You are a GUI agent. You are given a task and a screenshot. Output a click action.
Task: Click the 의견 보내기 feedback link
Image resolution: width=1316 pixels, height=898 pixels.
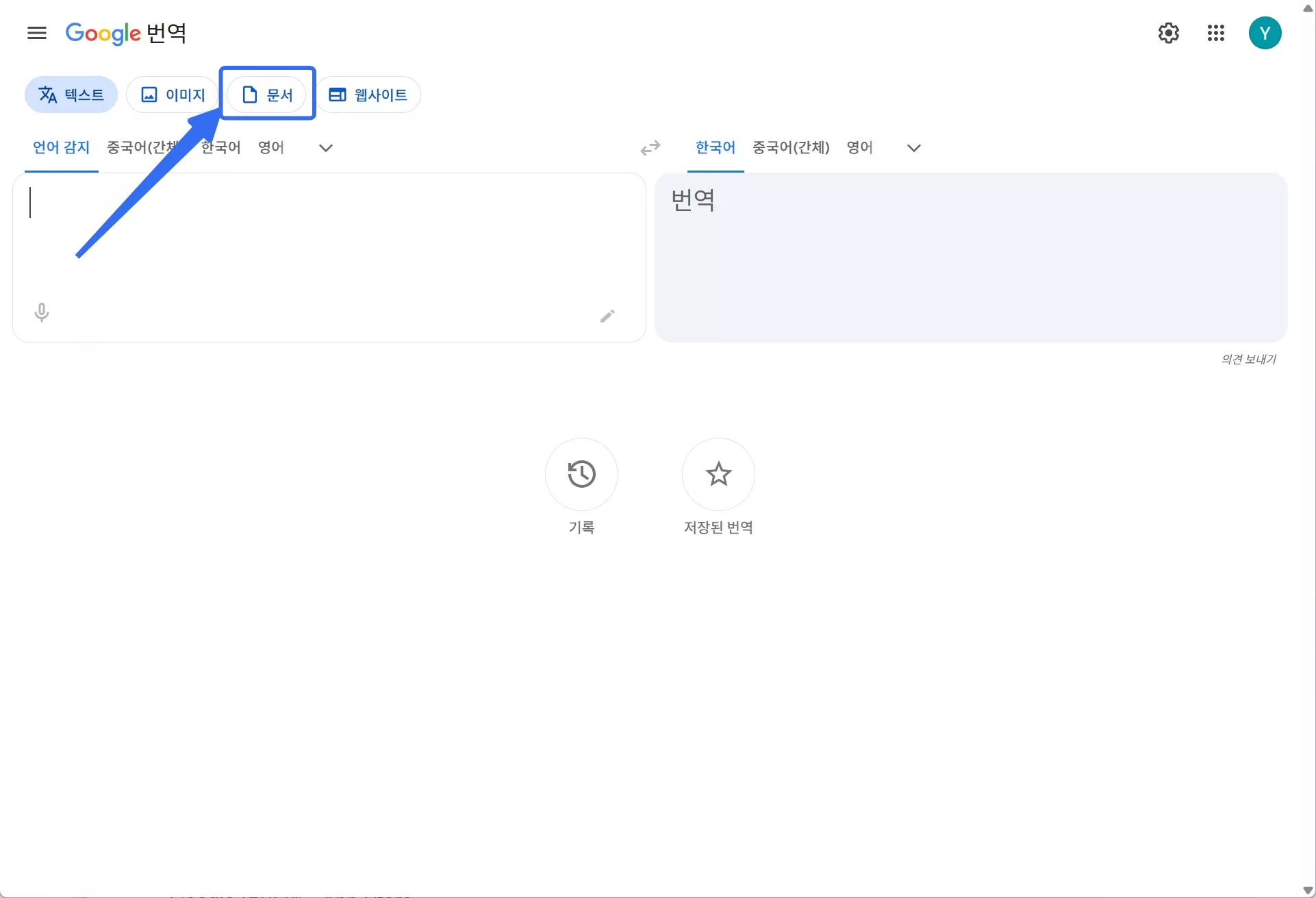tap(1249, 359)
